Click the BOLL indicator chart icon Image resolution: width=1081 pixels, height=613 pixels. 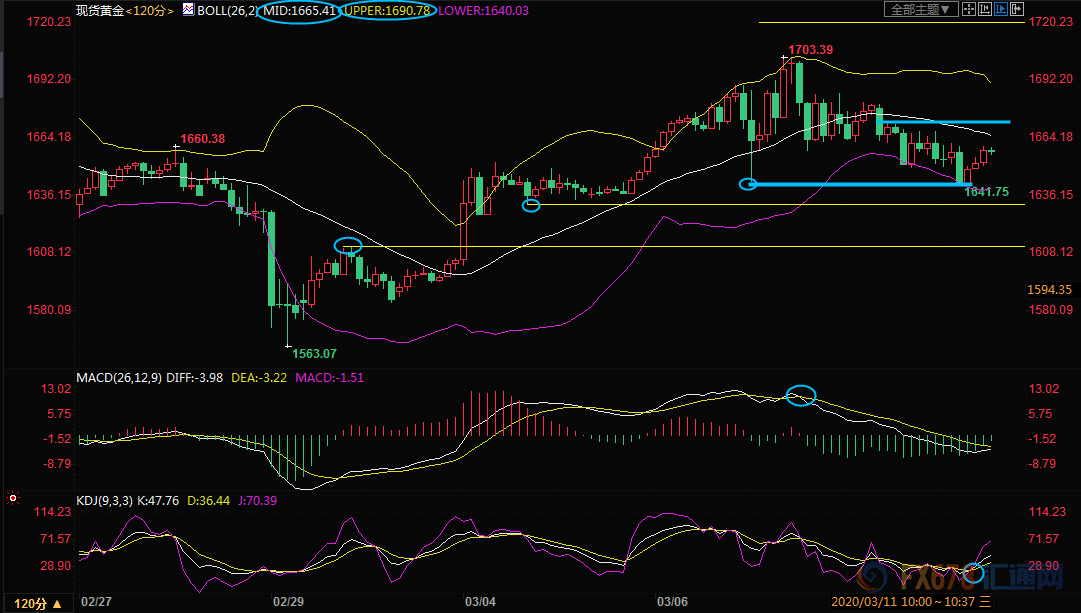pos(188,10)
